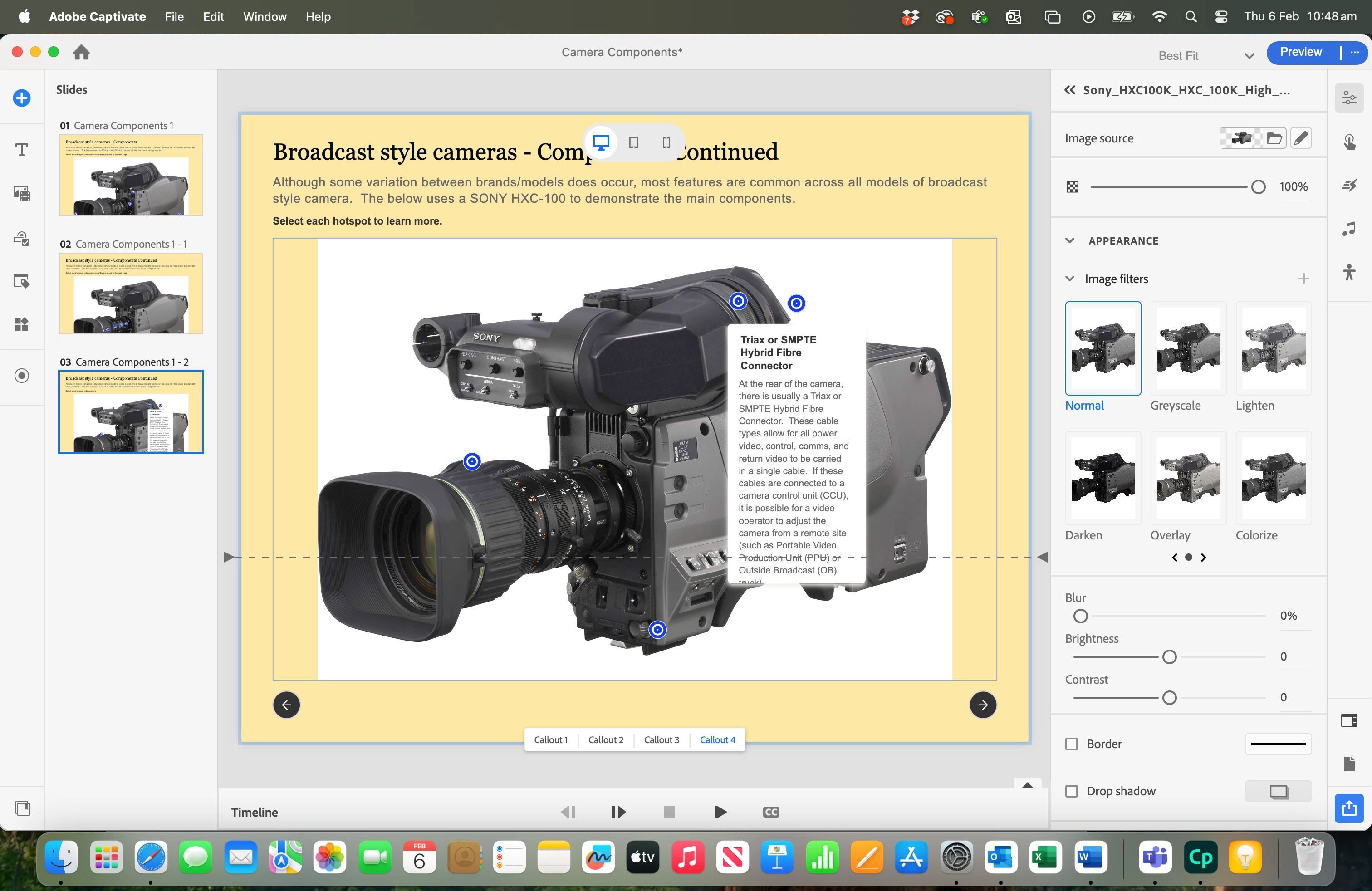Open the Media tool in left sidebar

[21, 194]
